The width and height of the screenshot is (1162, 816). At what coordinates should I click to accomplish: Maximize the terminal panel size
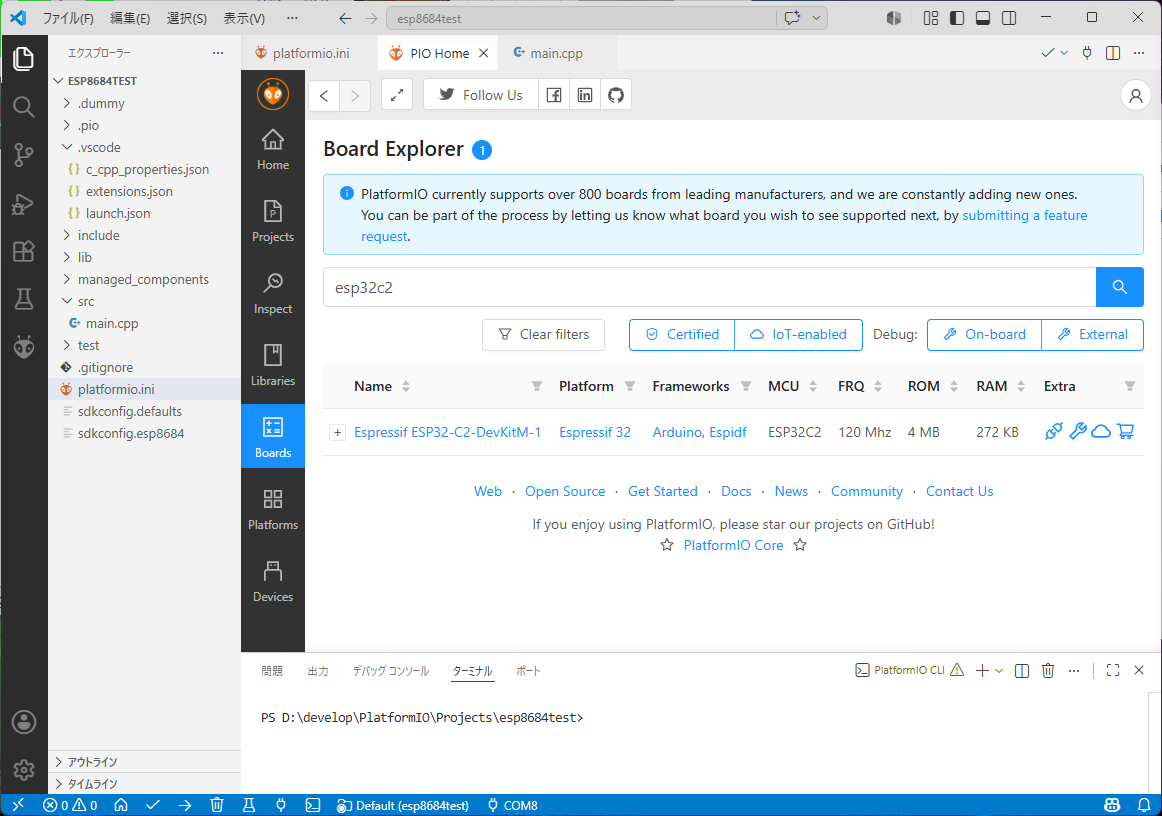point(1113,670)
